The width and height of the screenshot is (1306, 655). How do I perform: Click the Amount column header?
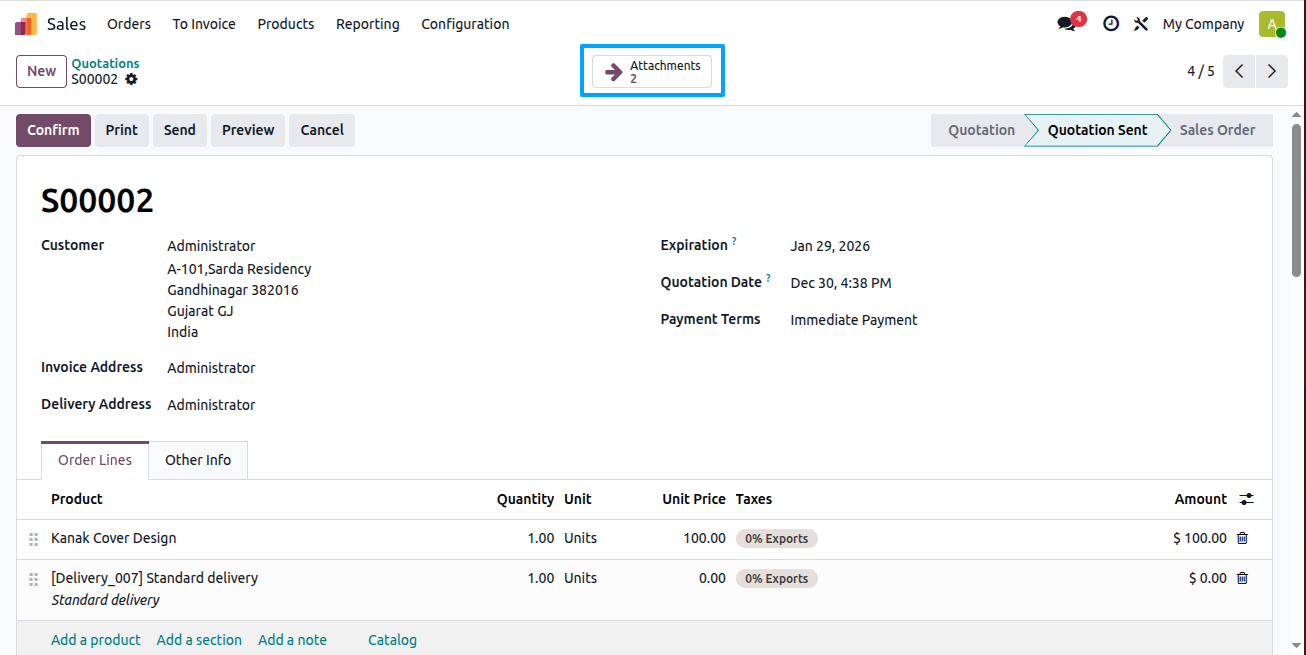pyautogui.click(x=1200, y=499)
